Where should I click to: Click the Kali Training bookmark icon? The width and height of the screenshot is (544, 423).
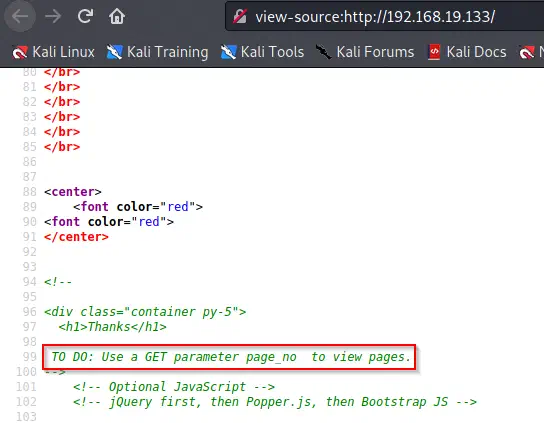click(x=114, y=52)
